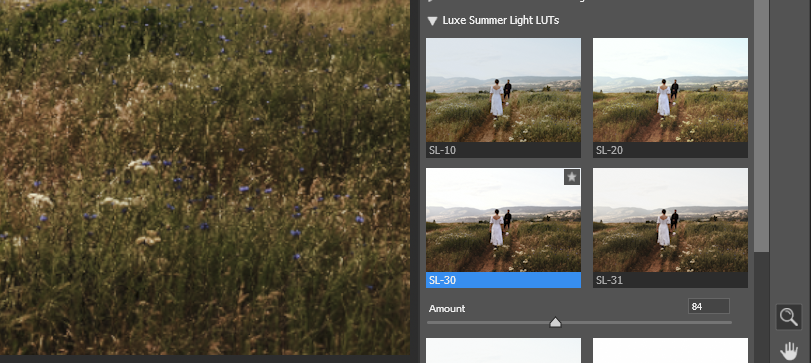Select the SL-30 LUT thumbnail
The height and width of the screenshot is (363, 811).
(503, 220)
